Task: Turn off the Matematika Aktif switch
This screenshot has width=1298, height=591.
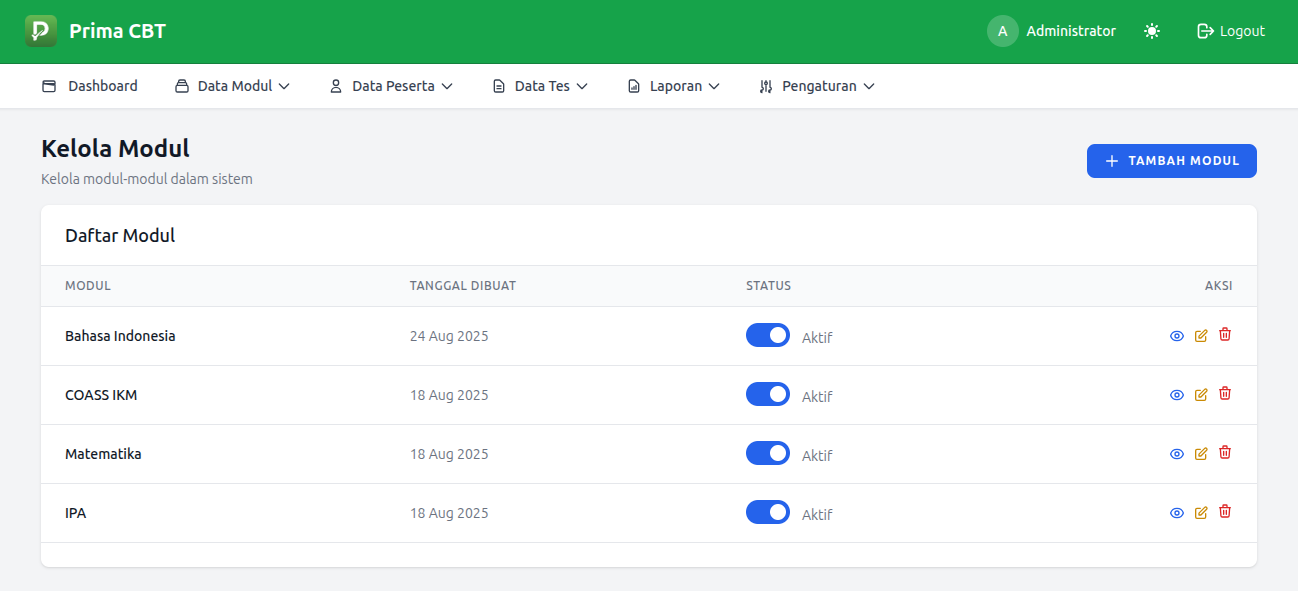Action: [767, 454]
